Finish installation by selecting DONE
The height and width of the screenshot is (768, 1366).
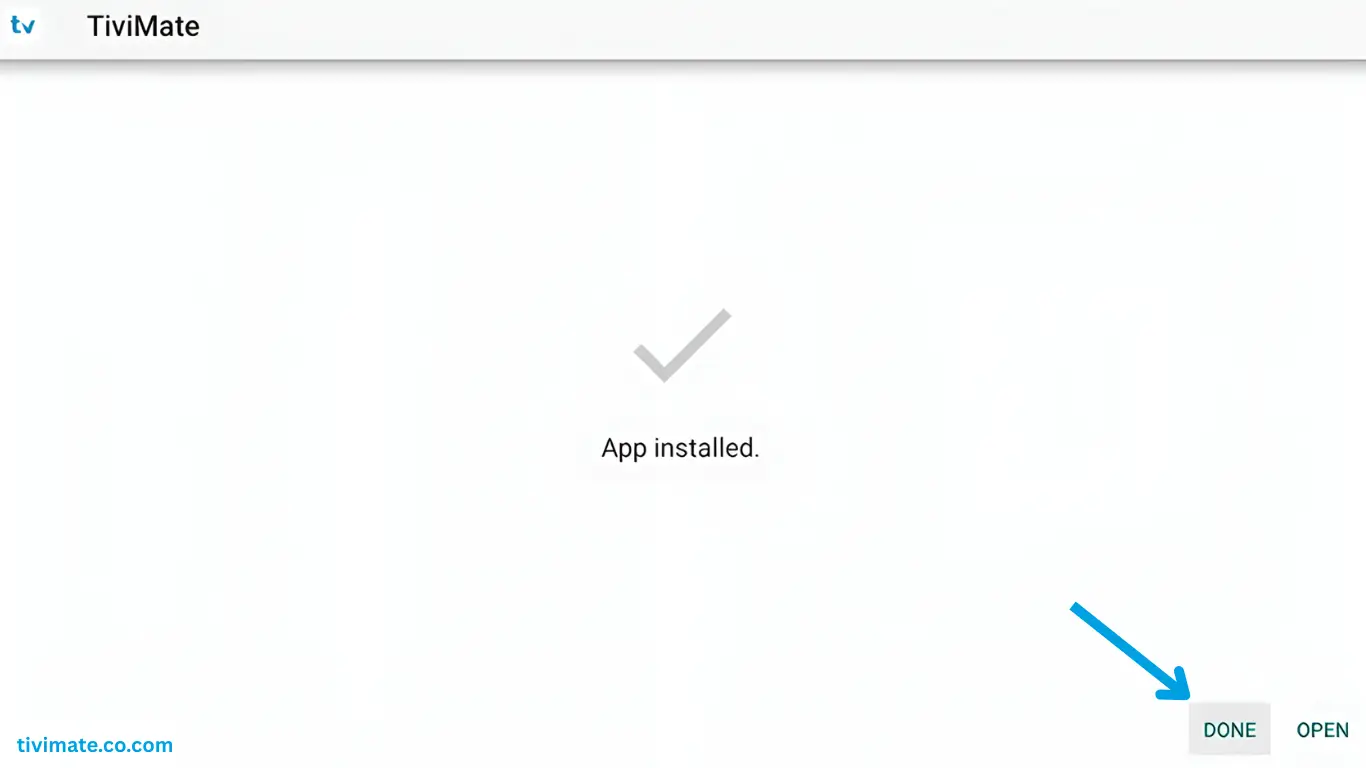click(x=1229, y=729)
